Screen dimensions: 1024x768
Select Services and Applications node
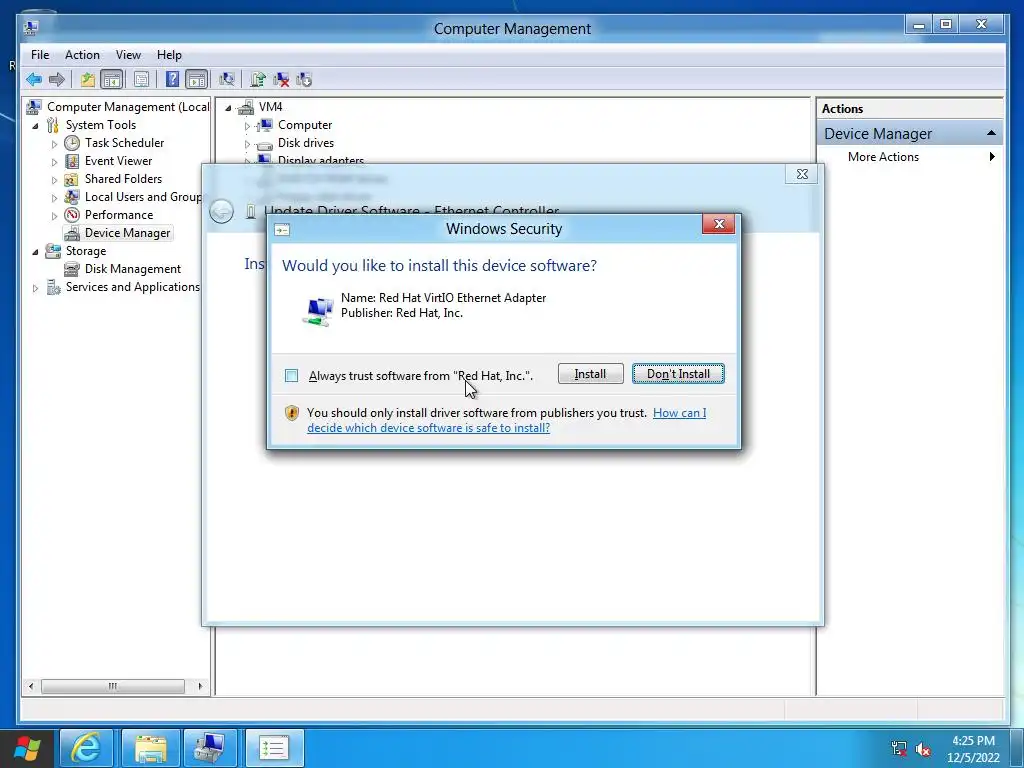click(x=133, y=287)
